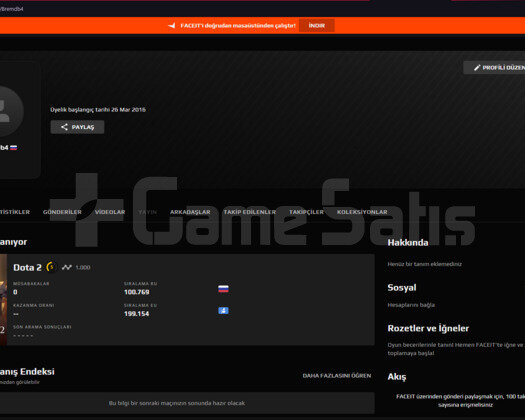Click the flag next to the username

point(13,148)
